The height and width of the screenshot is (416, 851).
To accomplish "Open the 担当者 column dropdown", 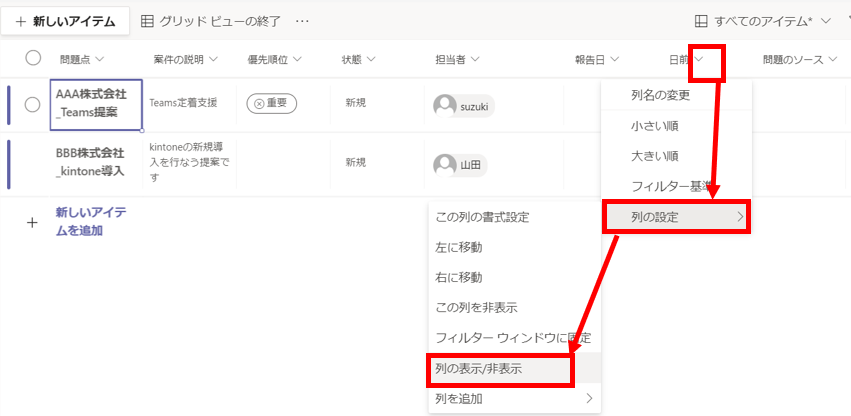I will click(x=475, y=60).
